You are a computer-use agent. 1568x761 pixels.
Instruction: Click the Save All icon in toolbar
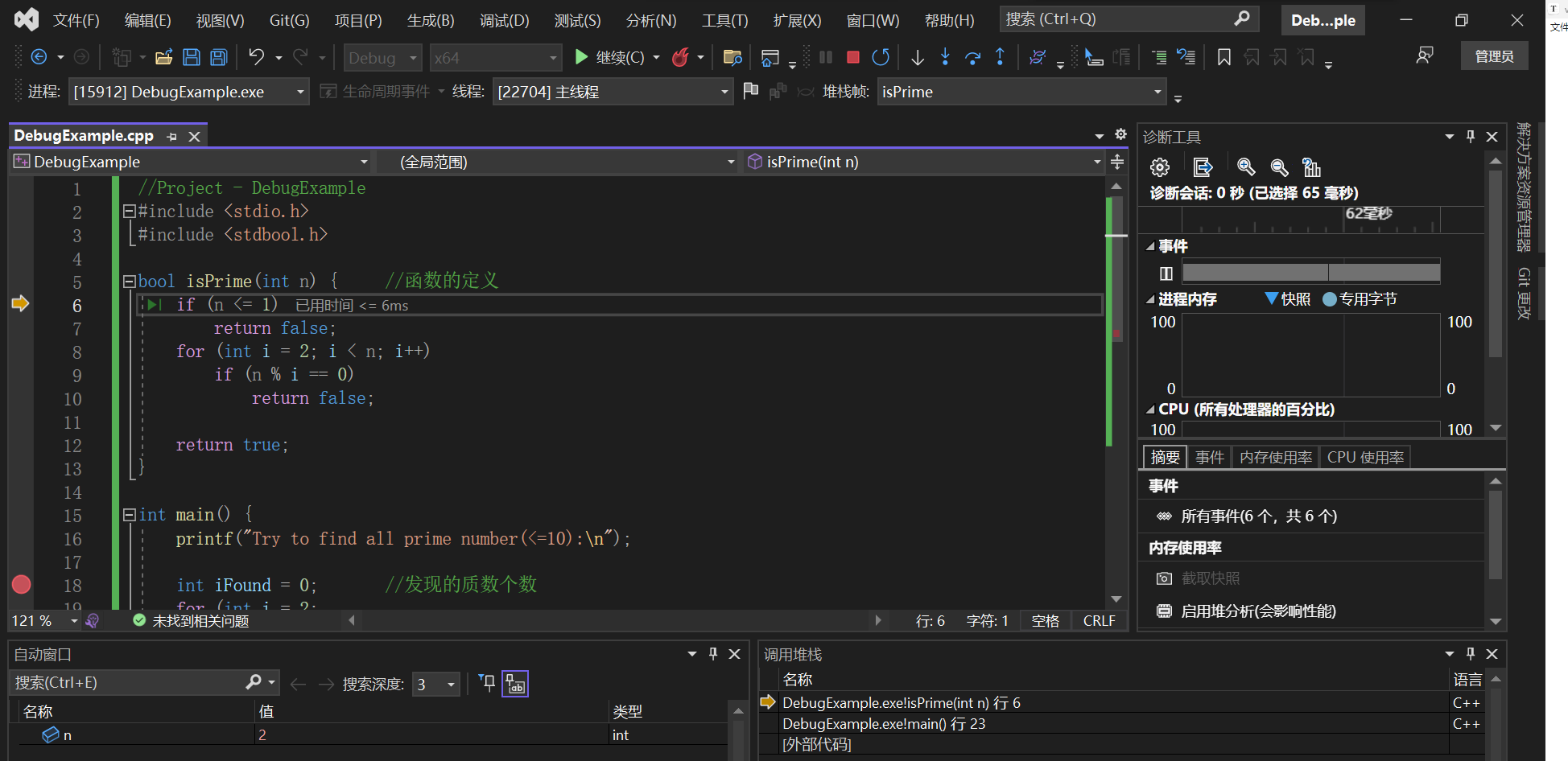click(218, 57)
